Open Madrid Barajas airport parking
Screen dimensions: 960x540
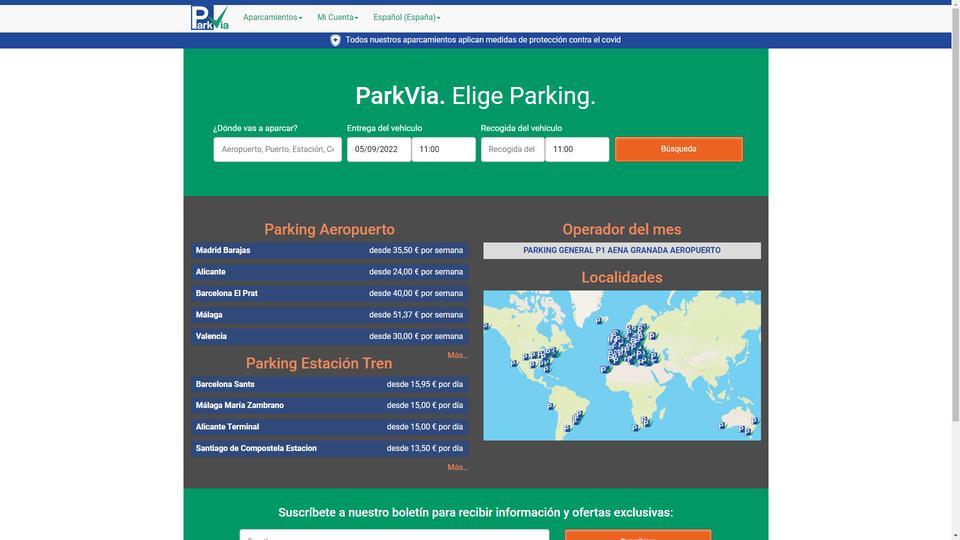[x=330, y=250]
